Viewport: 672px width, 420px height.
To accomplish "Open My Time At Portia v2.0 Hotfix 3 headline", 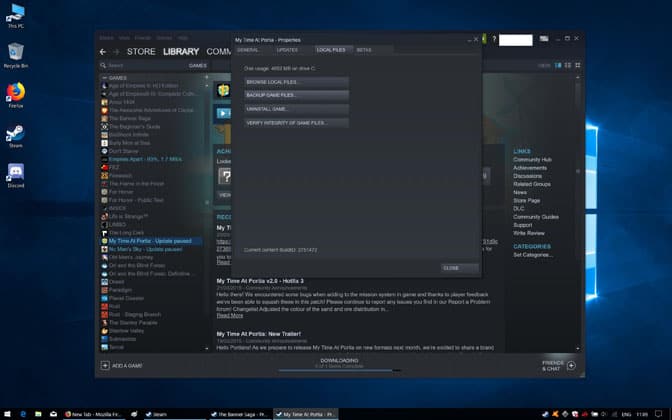I will 260,281.
